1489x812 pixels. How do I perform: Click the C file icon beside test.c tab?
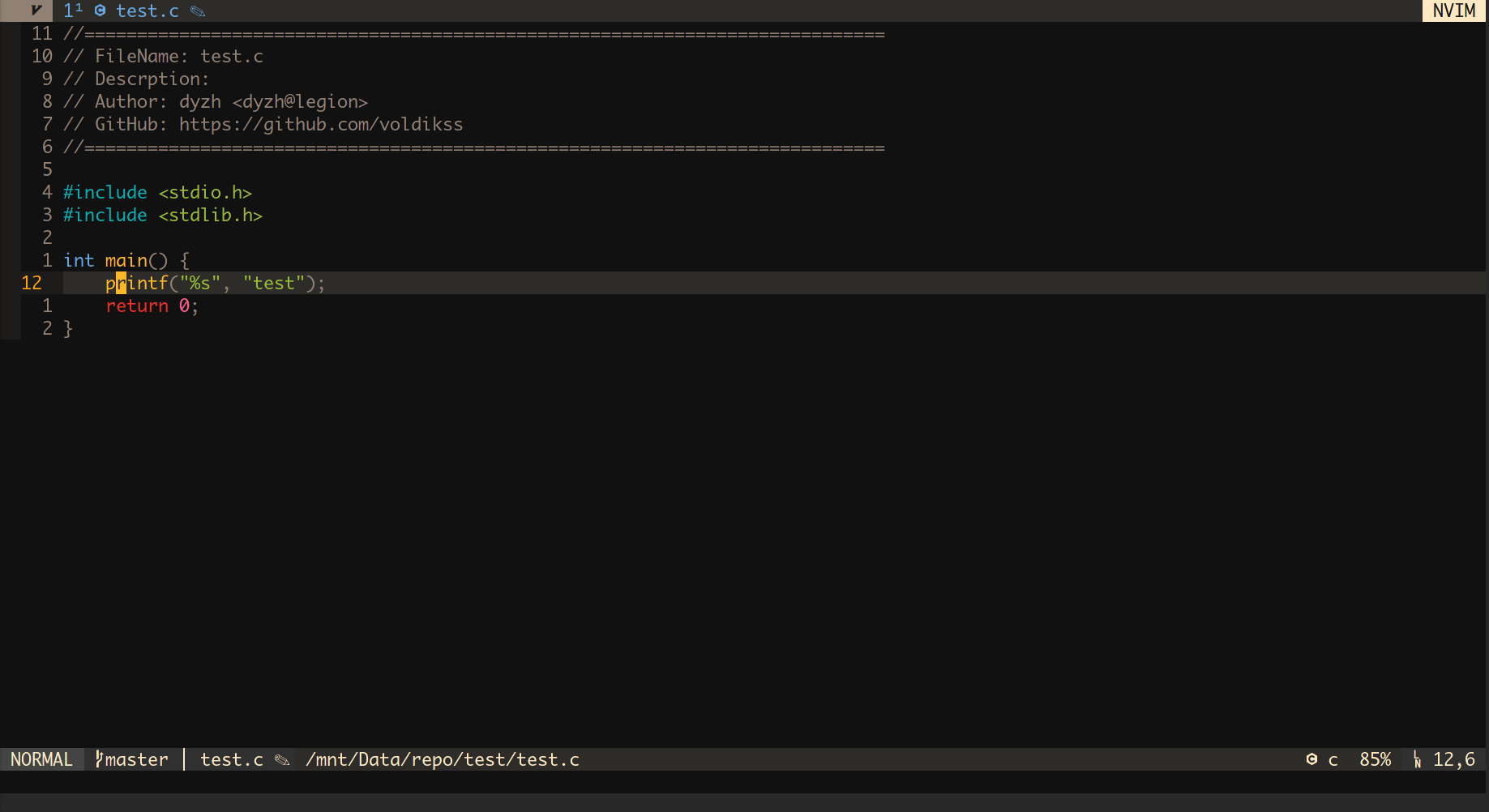[101, 11]
